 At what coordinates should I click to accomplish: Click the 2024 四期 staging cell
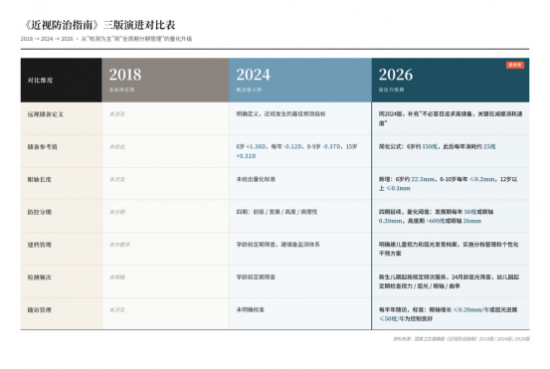tap(300, 216)
